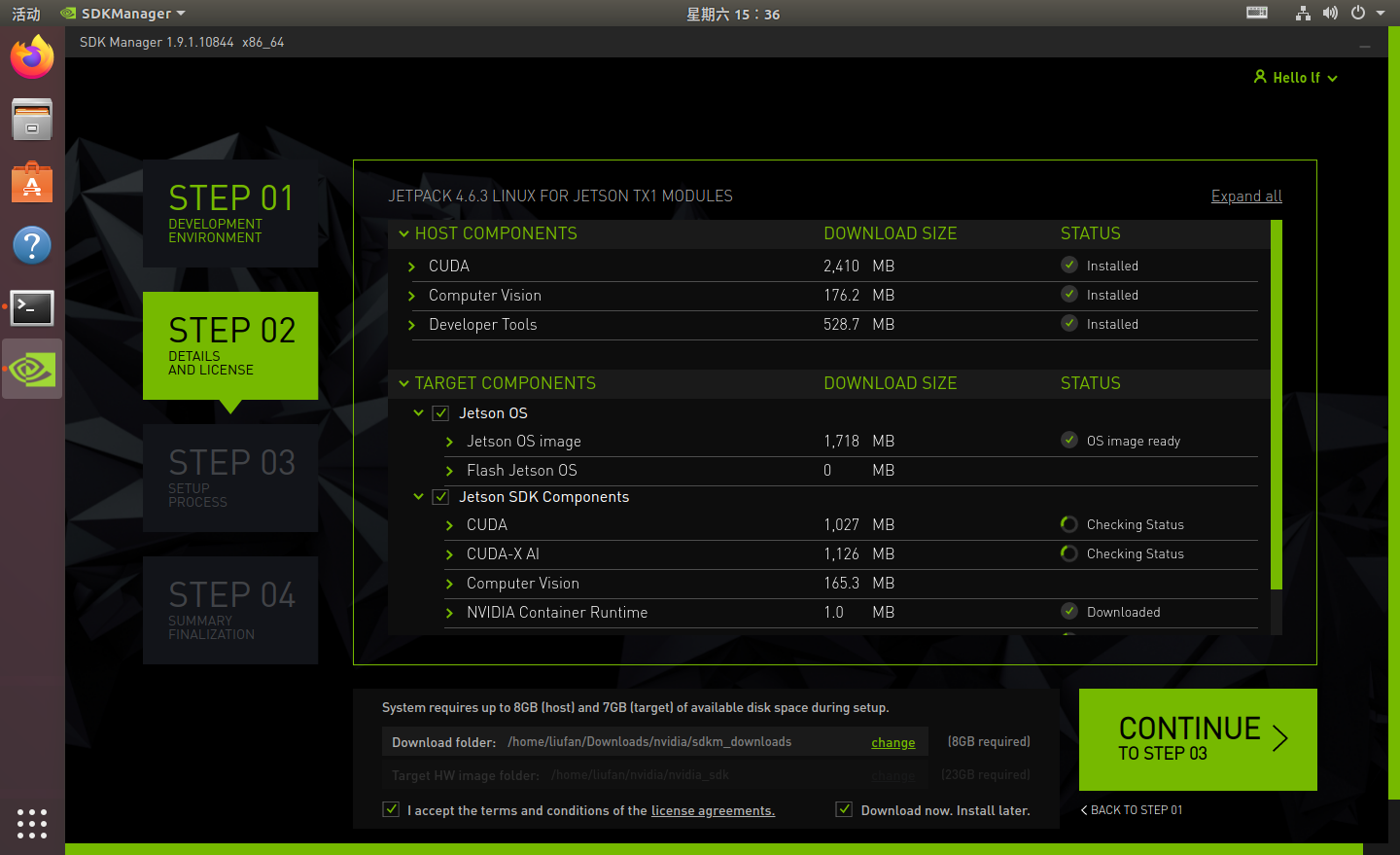Toggle Download now, Install later checkbox

point(844,809)
